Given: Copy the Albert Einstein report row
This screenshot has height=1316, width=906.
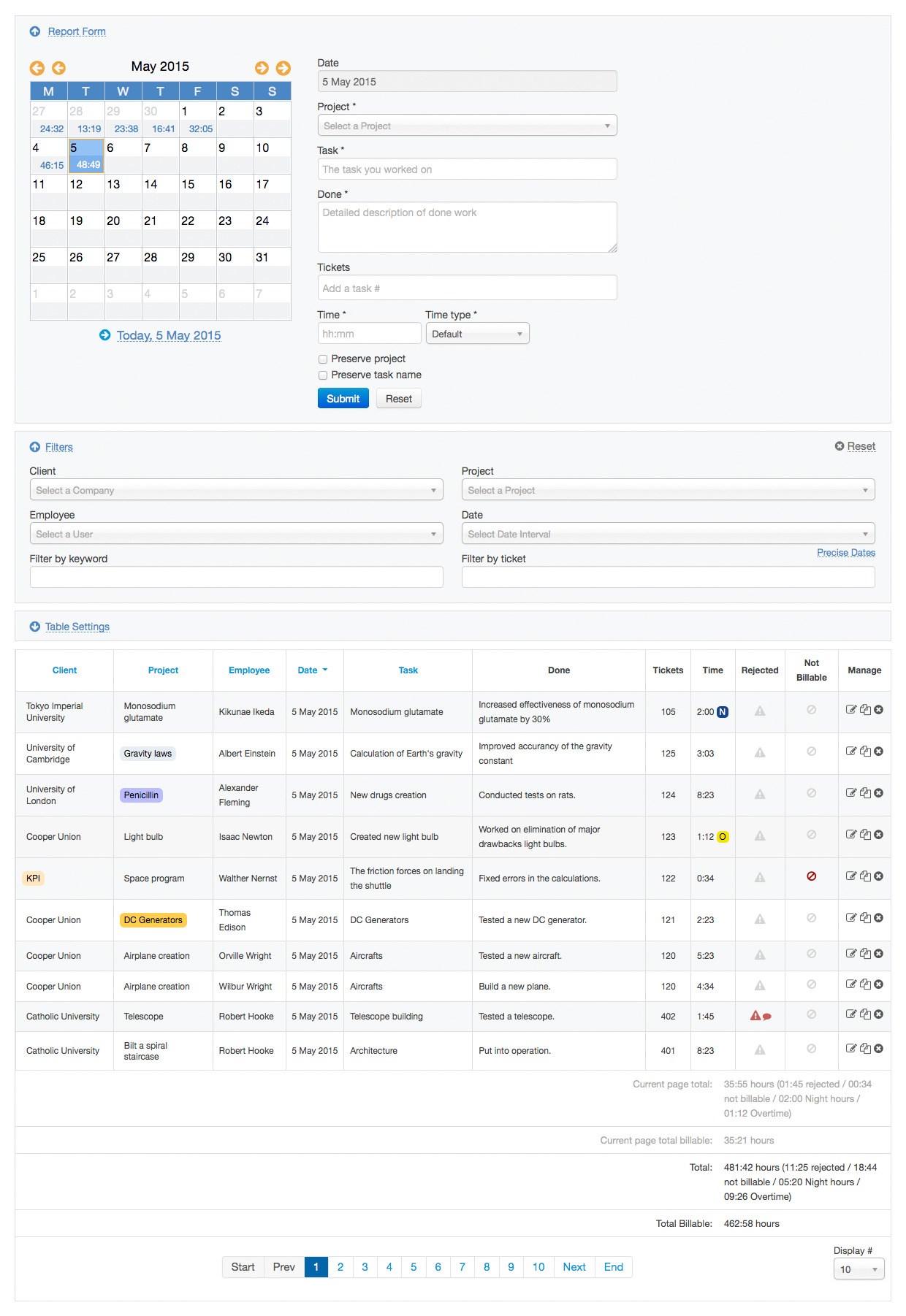Looking at the screenshot, I should click(x=865, y=751).
